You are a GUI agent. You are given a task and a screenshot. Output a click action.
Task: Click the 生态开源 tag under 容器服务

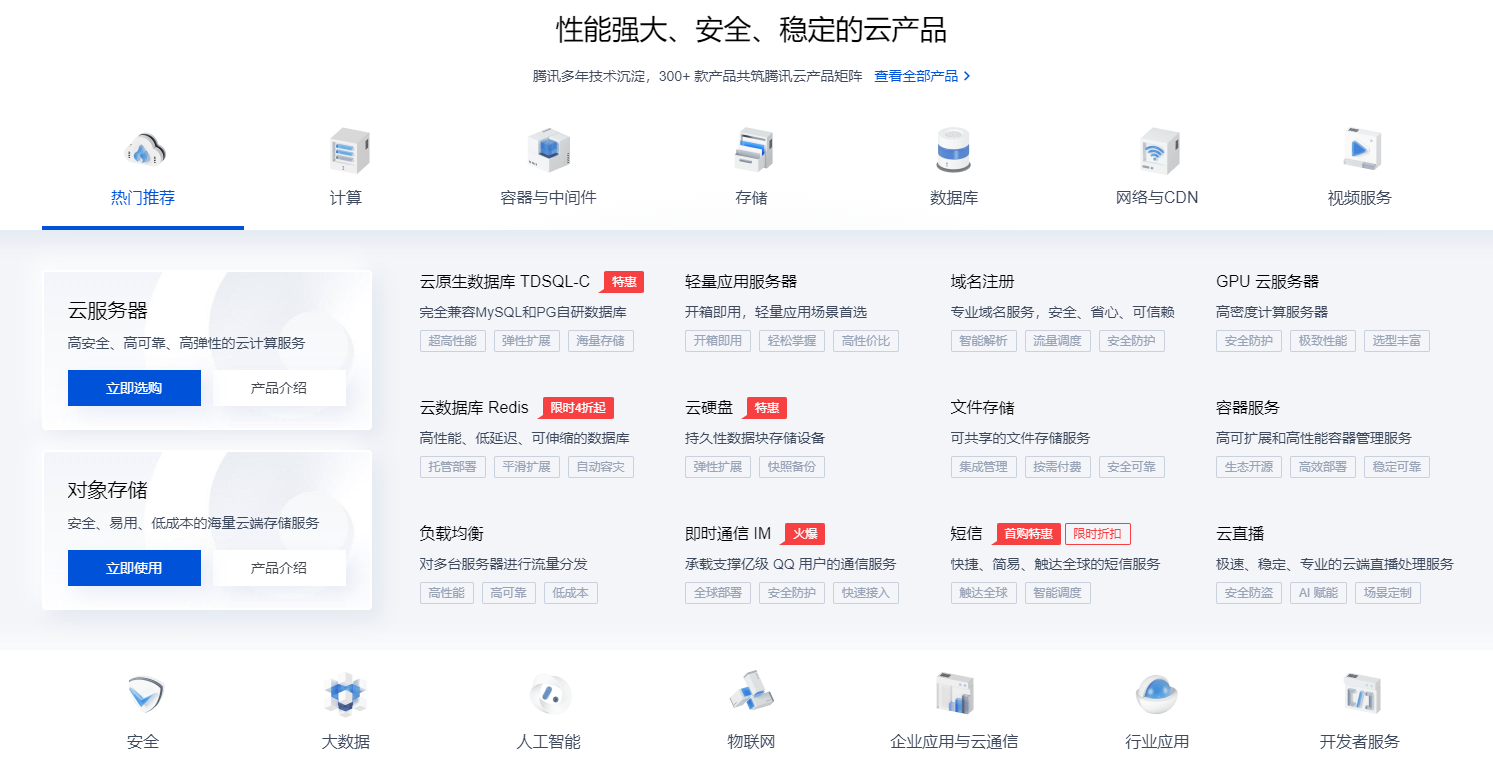(1249, 467)
